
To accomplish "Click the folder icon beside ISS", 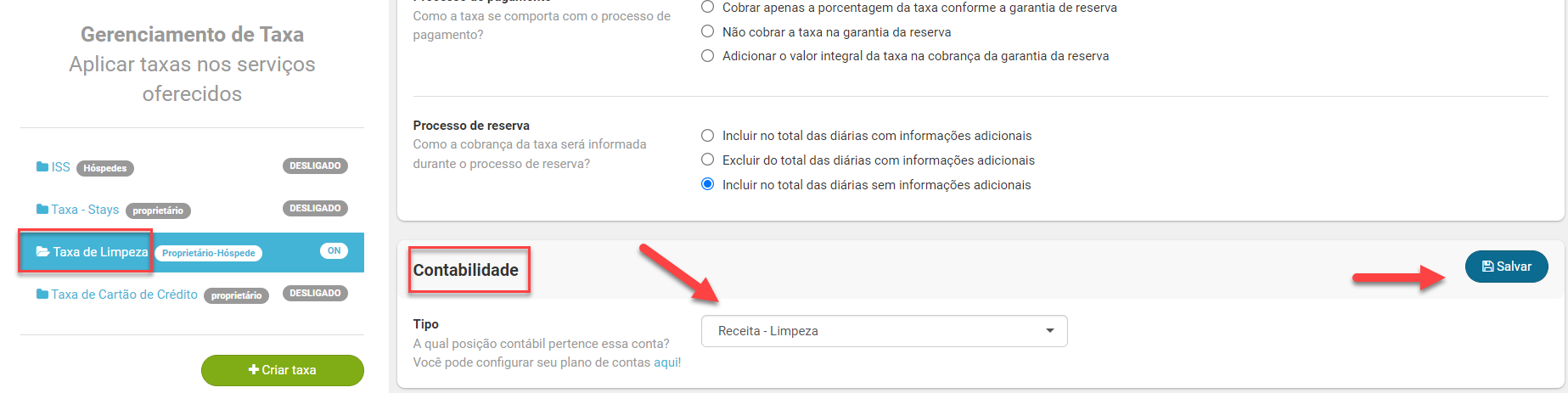I will (x=42, y=167).
